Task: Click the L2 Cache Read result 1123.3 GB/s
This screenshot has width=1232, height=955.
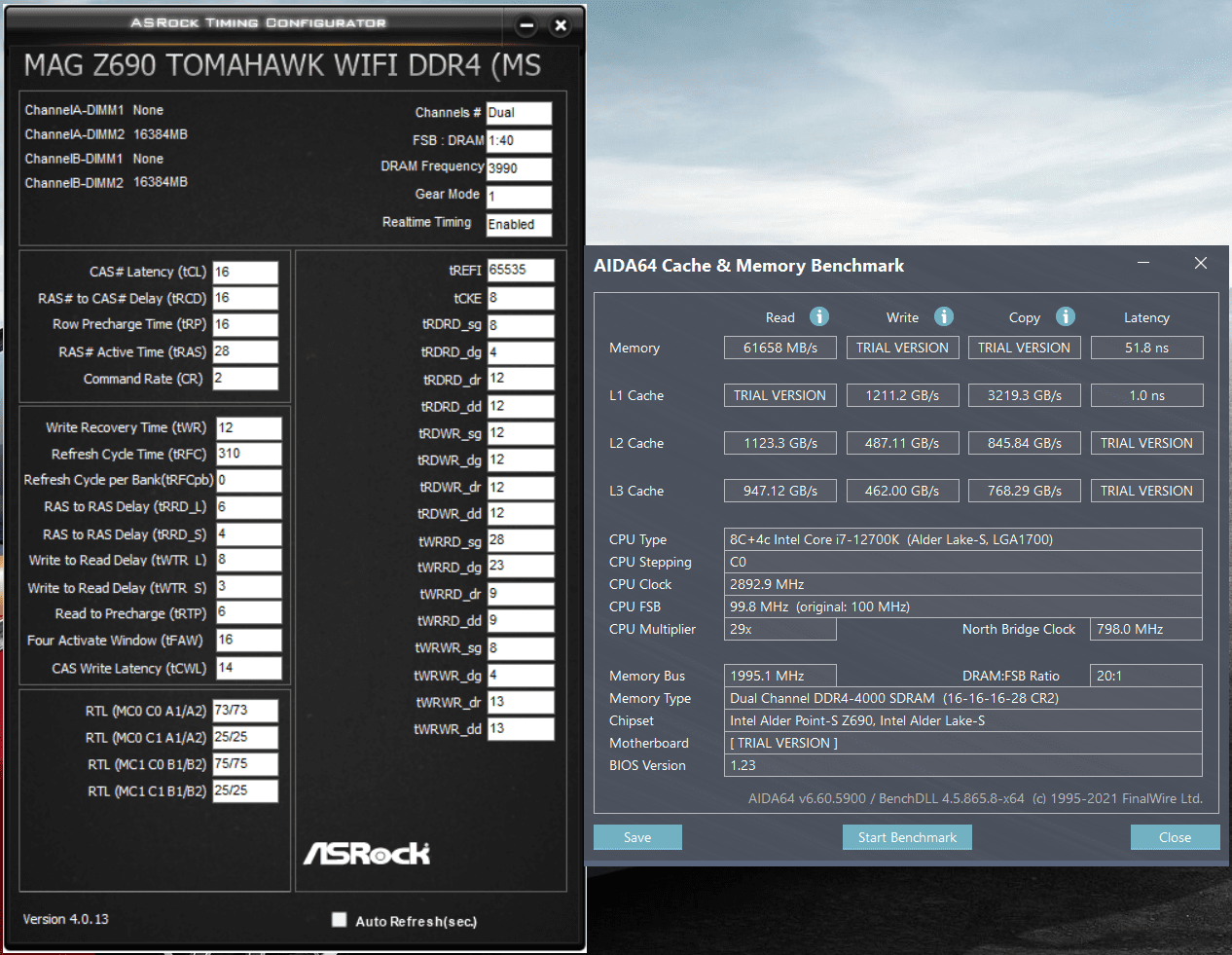Action: point(780,443)
